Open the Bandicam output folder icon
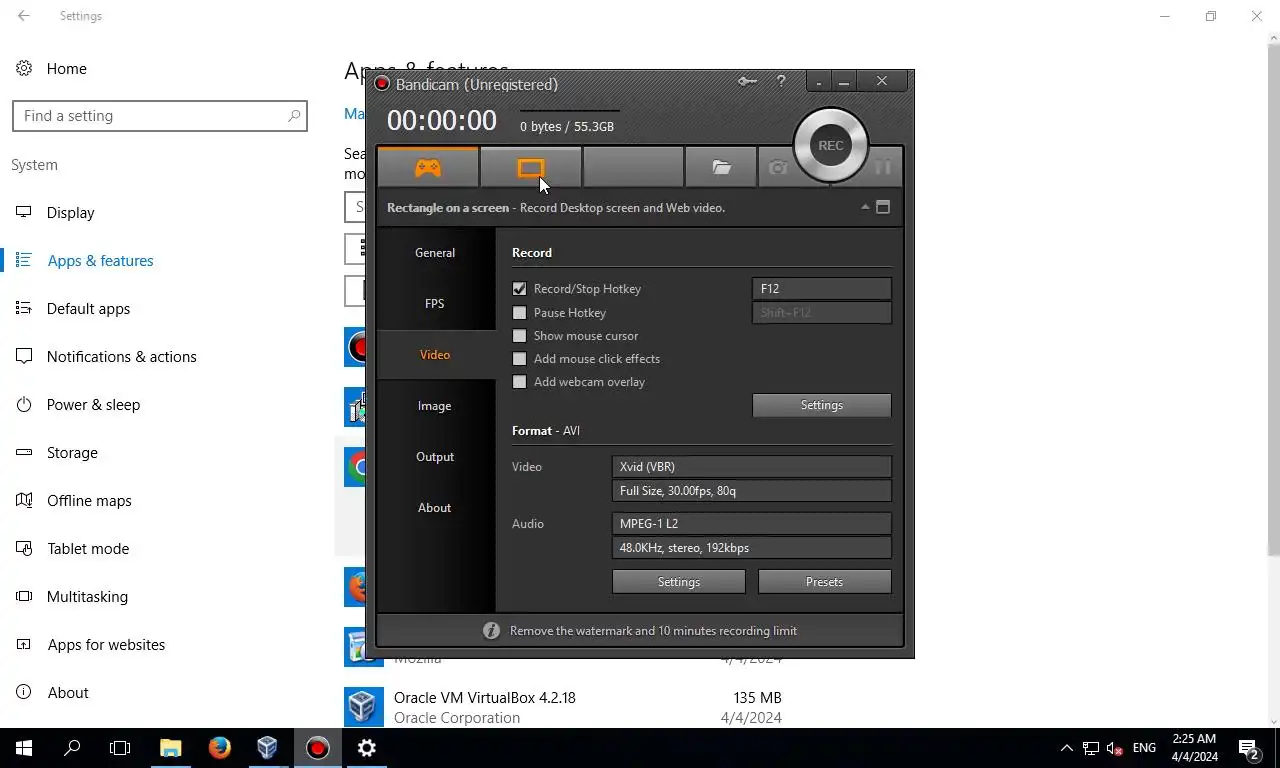1280x768 pixels. pyautogui.click(x=721, y=168)
